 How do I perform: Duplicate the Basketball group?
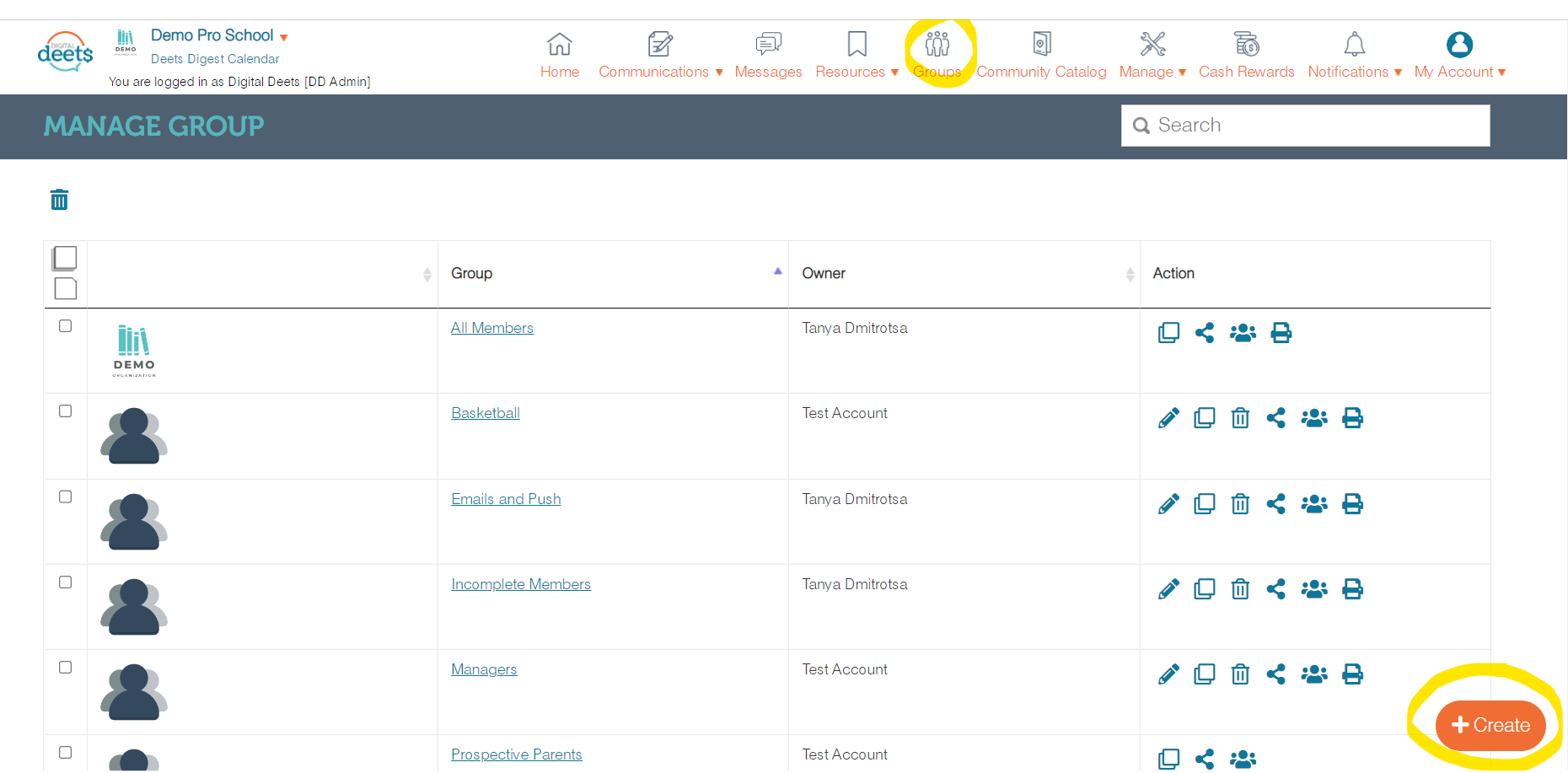pyautogui.click(x=1205, y=418)
